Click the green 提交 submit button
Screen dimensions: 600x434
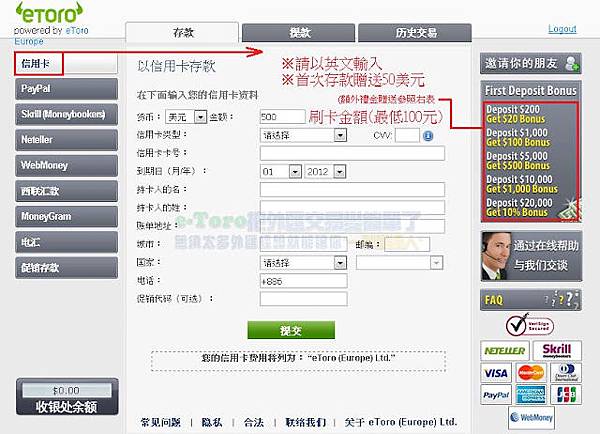pyautogui.click(x=291, y=330)
